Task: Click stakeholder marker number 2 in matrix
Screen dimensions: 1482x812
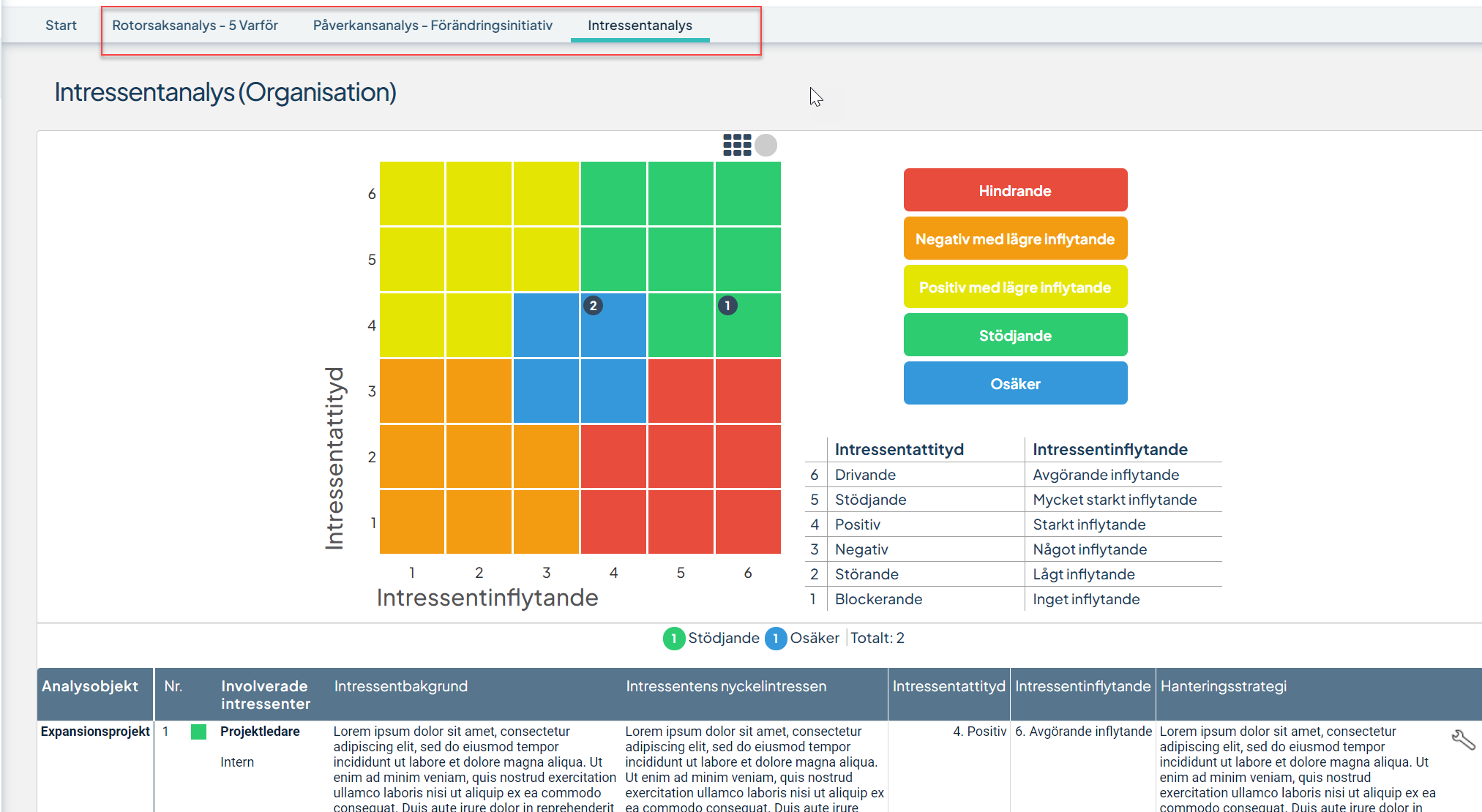Action: click(x=593, y=305)
